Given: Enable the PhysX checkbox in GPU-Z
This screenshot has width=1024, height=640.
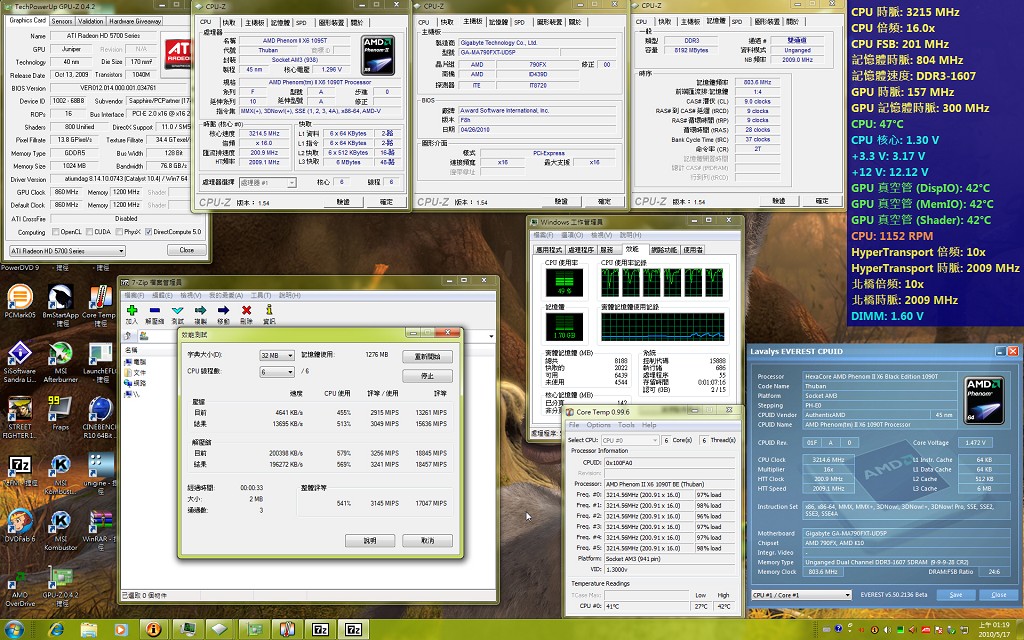Looking at the screenshot, I should coord(119,232).
